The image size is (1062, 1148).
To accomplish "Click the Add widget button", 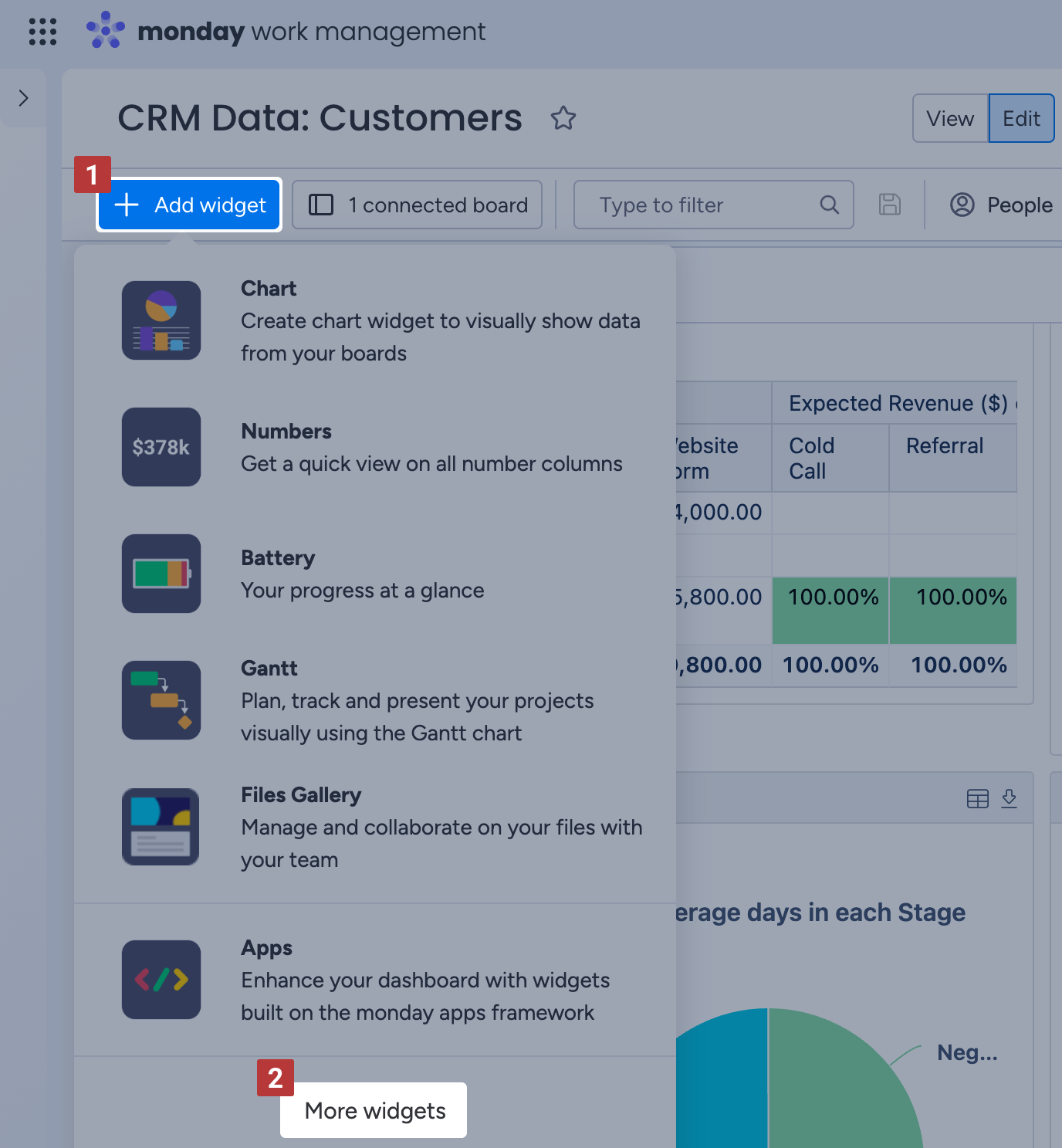I will click(189, 205).
